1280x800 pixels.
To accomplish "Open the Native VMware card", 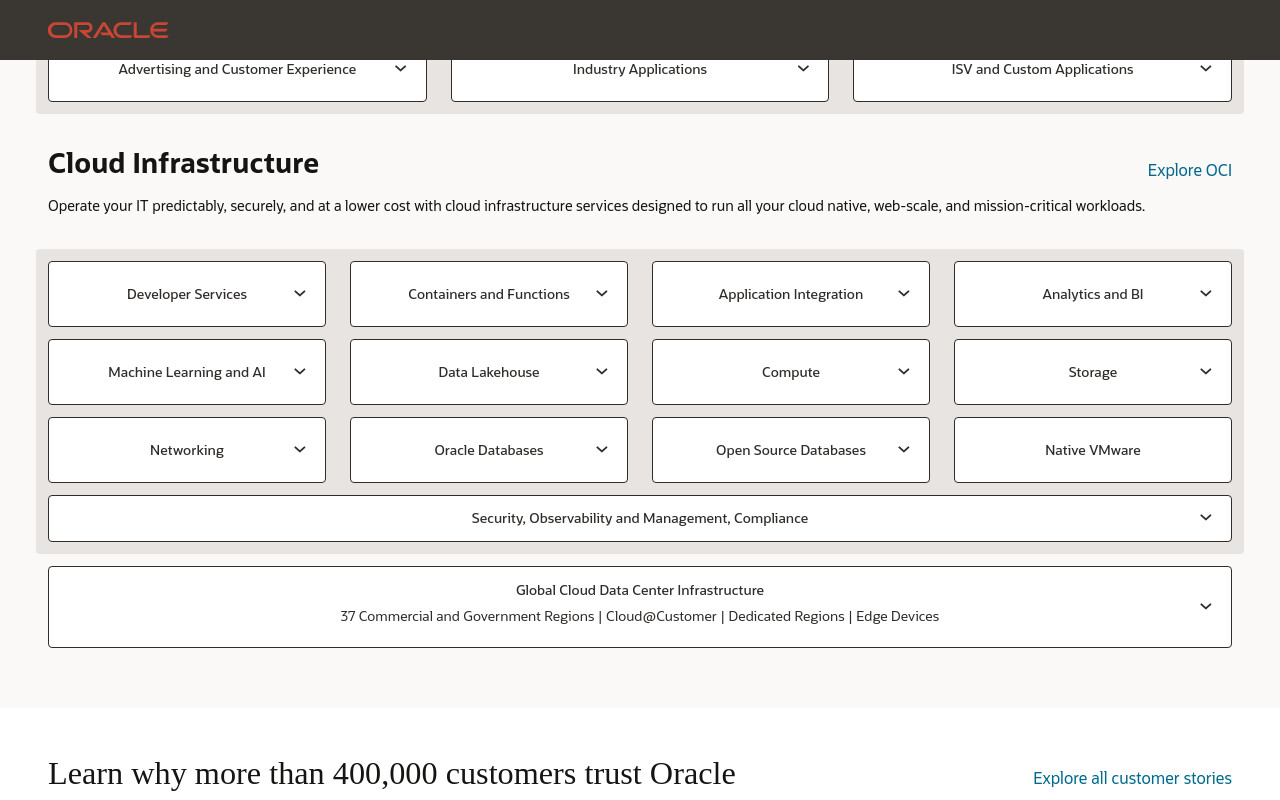I will pos(1093,450).
